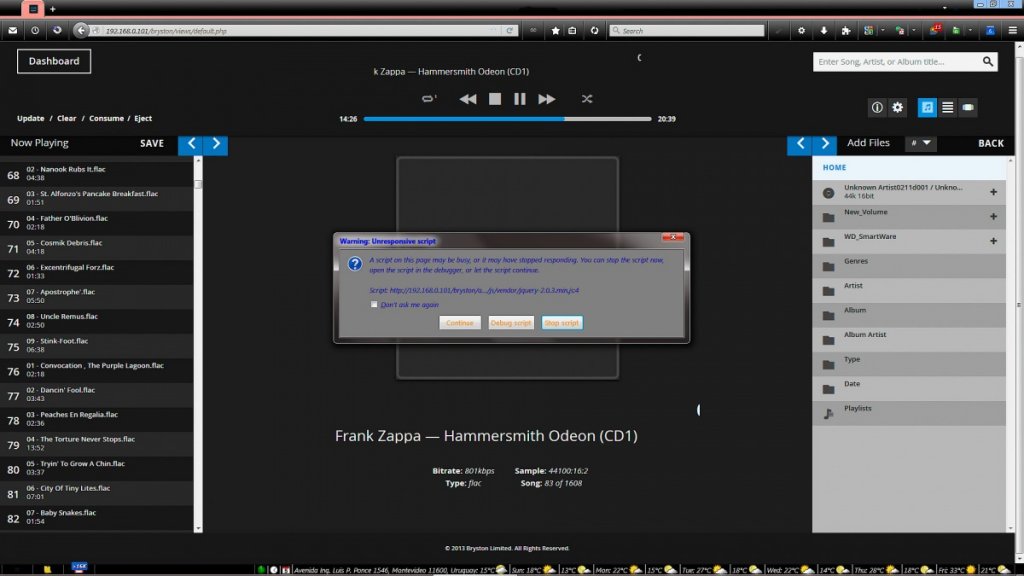
Task: Focus the song, artist, album search box
Action: [x=897, y=61]
